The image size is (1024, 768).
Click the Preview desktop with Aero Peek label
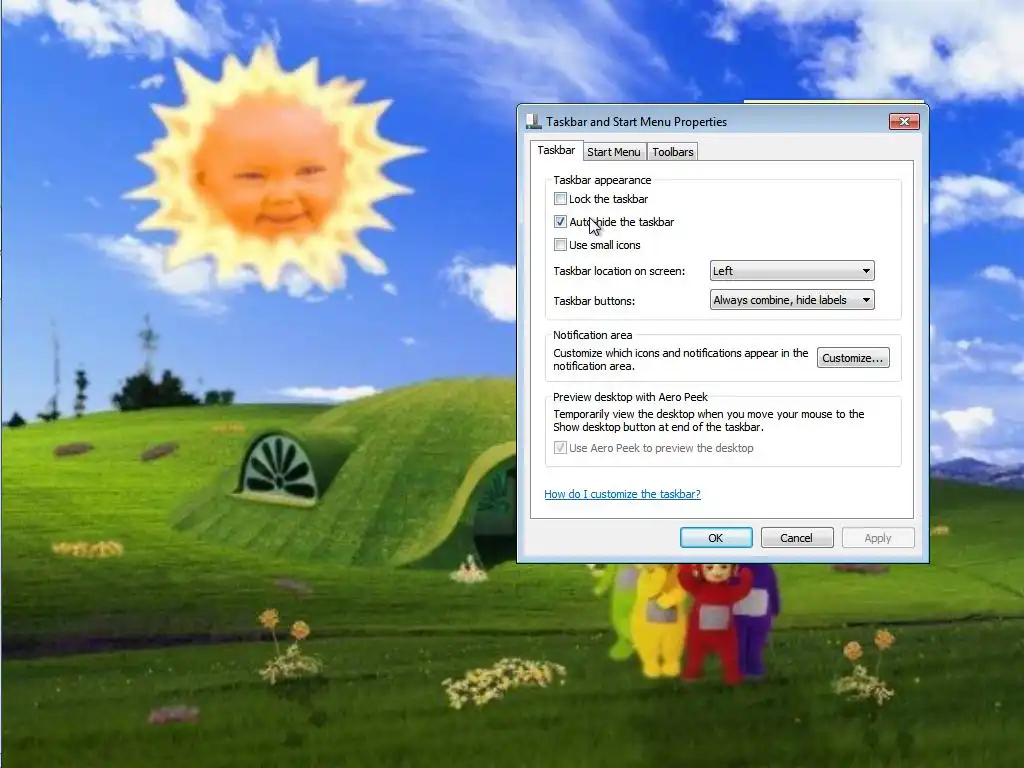click(630, 397)
